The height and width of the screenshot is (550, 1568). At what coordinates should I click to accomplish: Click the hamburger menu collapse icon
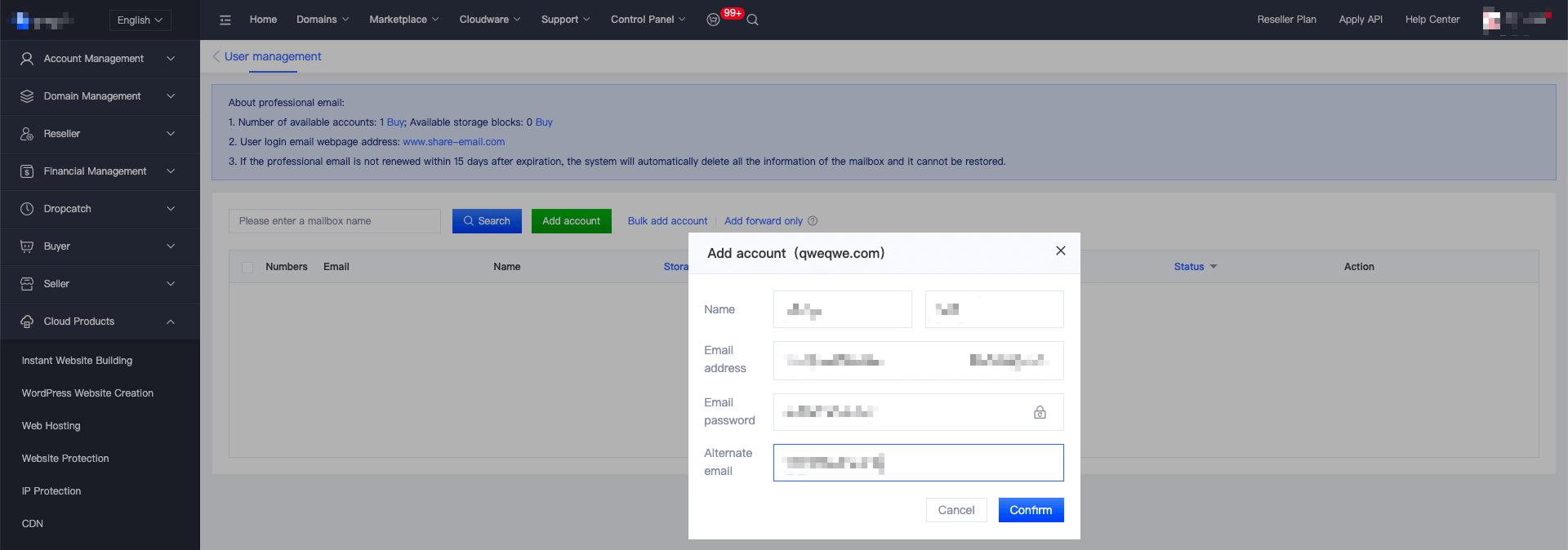225,20
